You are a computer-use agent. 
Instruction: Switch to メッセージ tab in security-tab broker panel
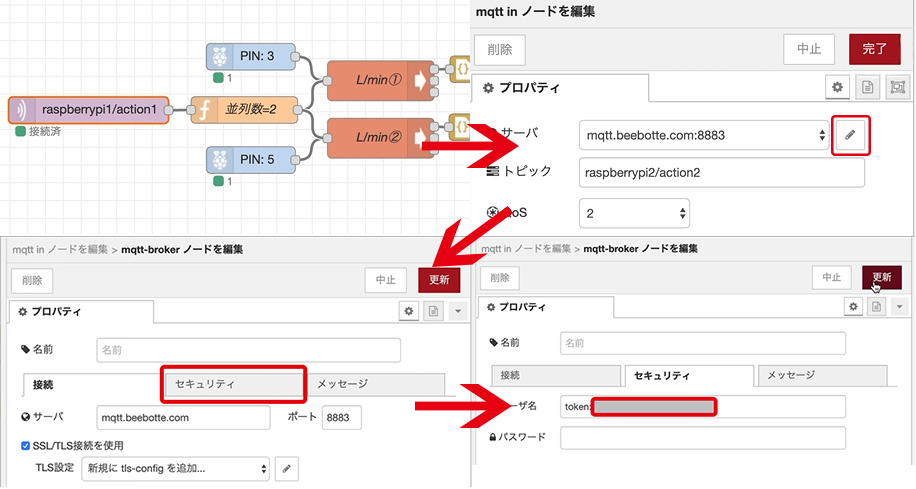(x=823, y=375)
